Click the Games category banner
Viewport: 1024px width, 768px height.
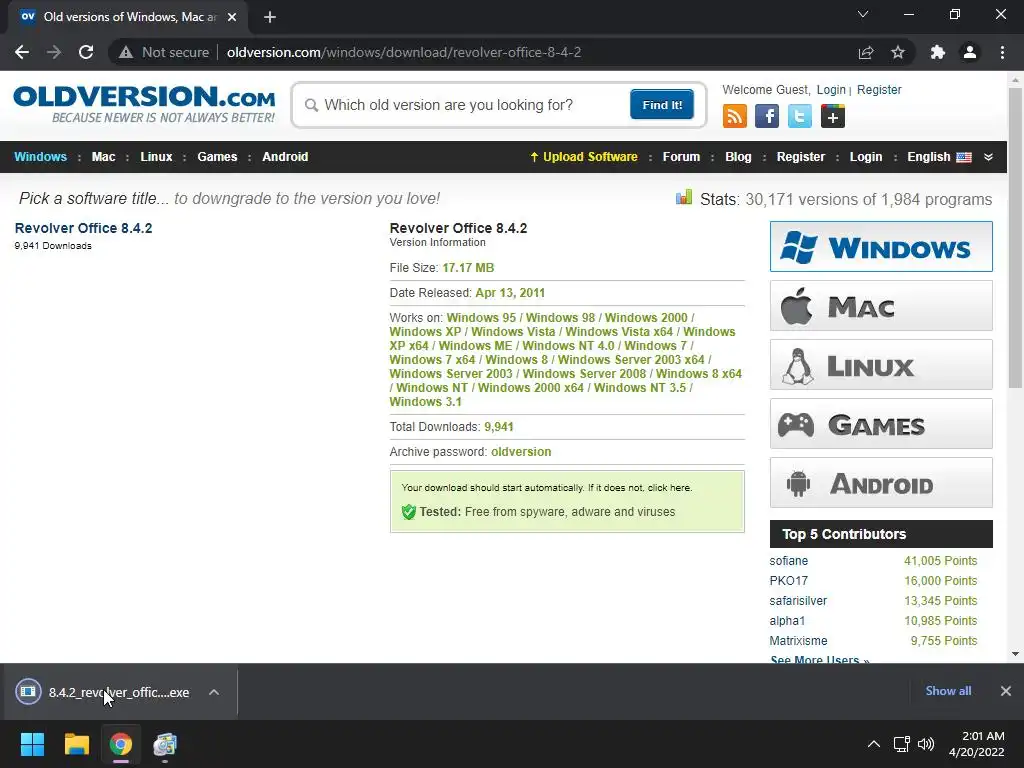[x=881, y=424]
